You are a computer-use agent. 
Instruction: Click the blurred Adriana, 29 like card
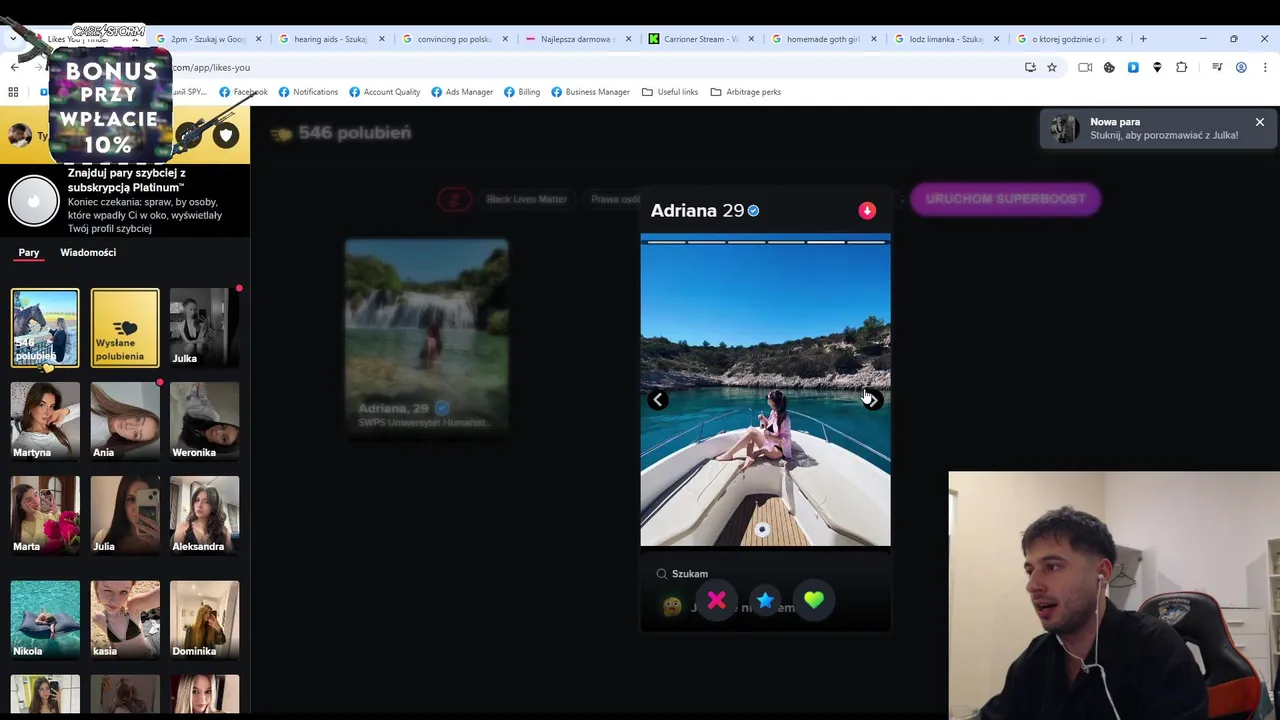coord(427,337)
